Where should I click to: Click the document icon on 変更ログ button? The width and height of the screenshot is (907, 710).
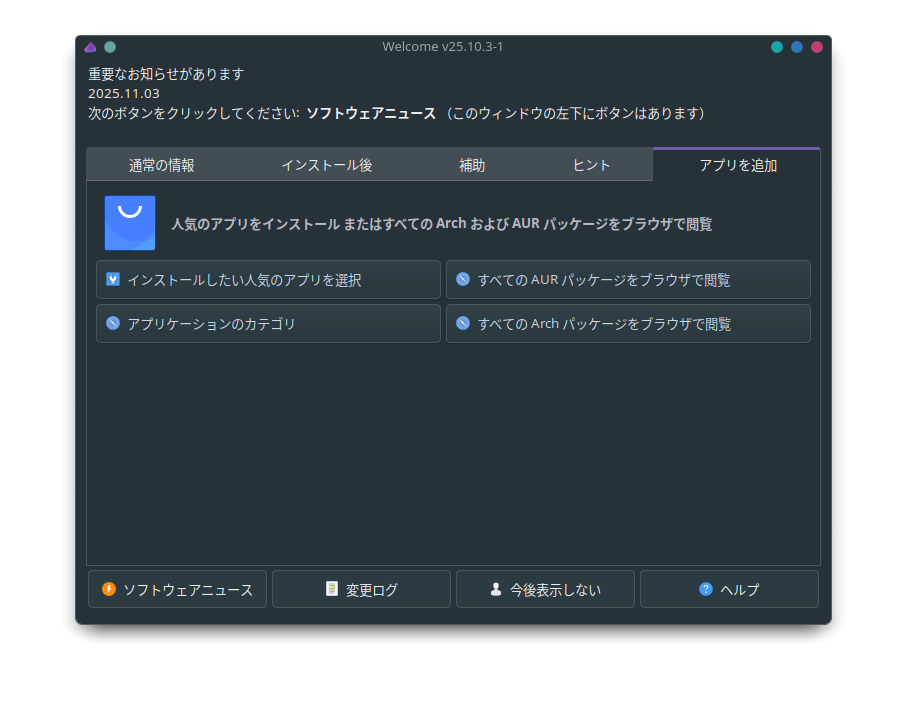pyautogui.click(x=332, y=589)
